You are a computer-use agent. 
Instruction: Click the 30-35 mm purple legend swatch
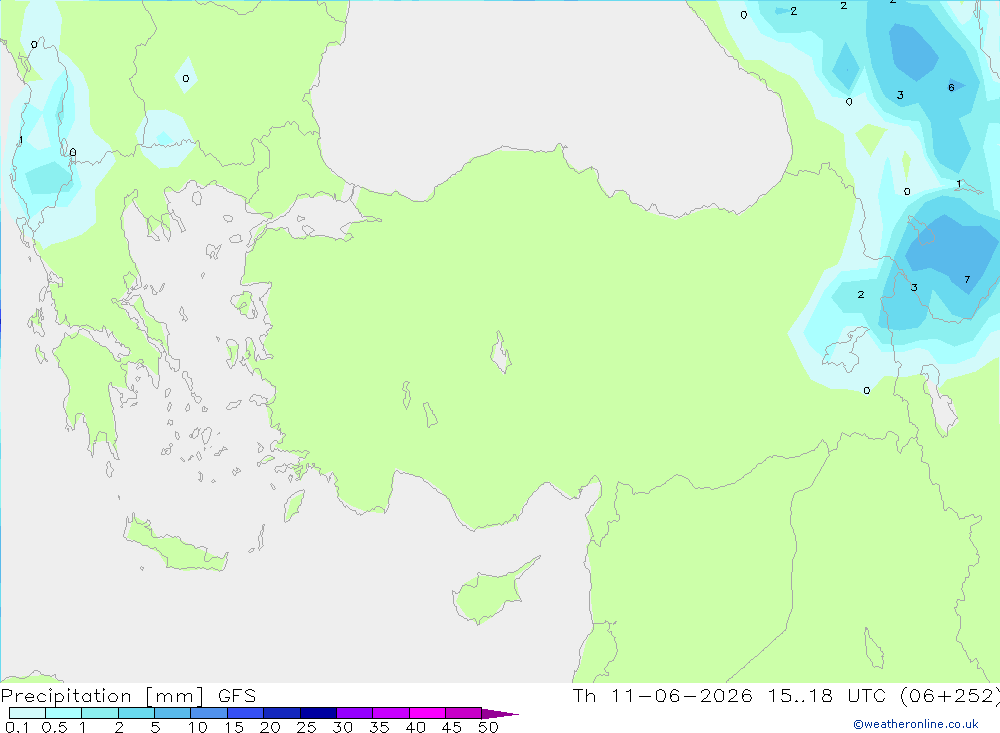[x=354, y=713]
